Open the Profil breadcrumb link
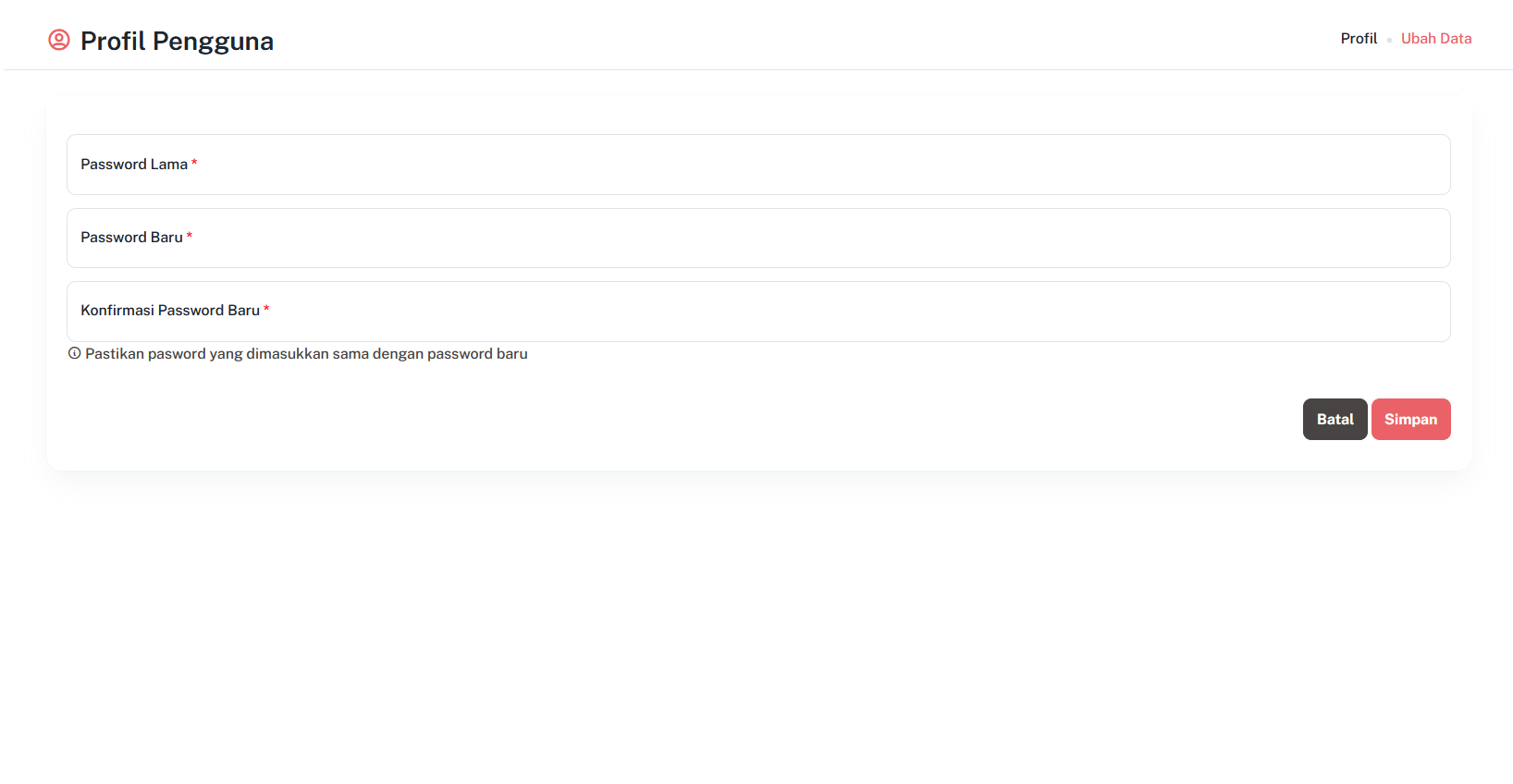 1359,39
